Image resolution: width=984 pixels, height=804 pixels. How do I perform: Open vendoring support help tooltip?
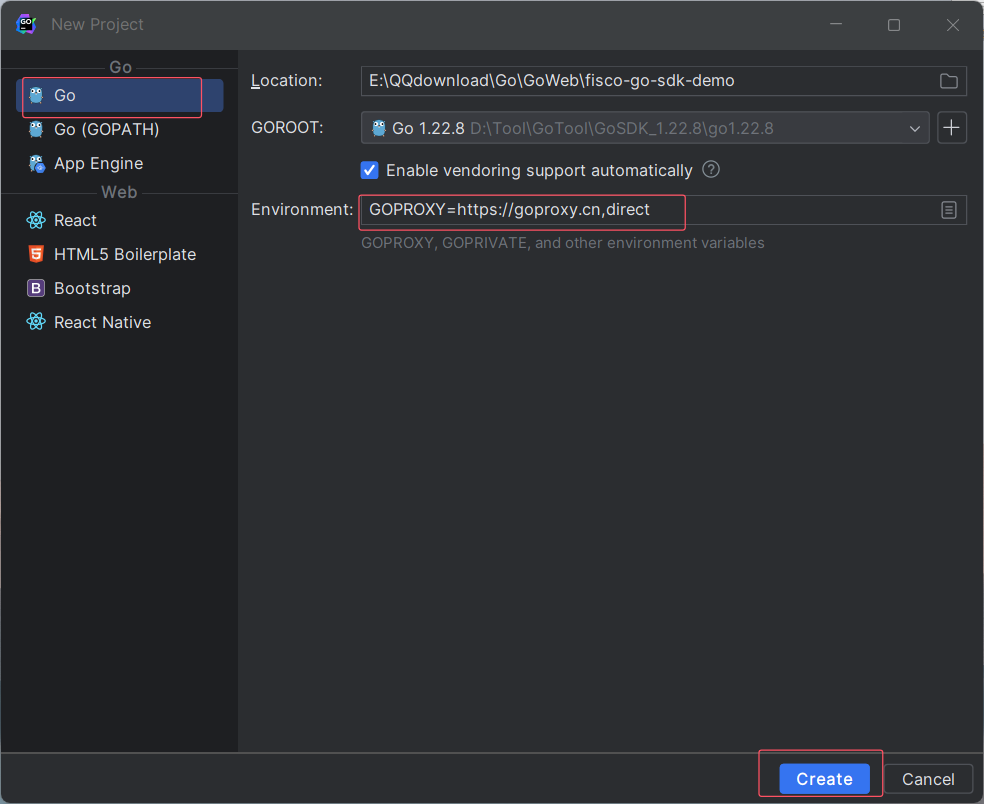pos(710,170)
